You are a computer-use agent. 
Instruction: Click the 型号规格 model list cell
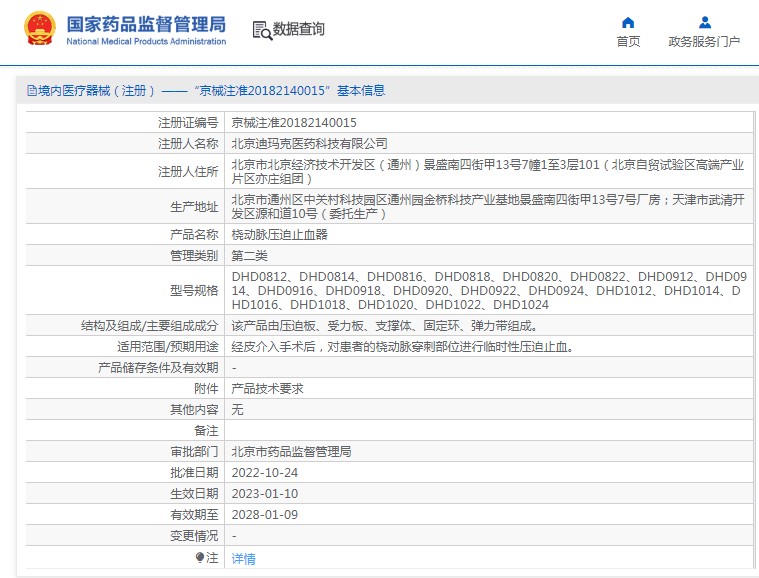(x=489, y=290)
